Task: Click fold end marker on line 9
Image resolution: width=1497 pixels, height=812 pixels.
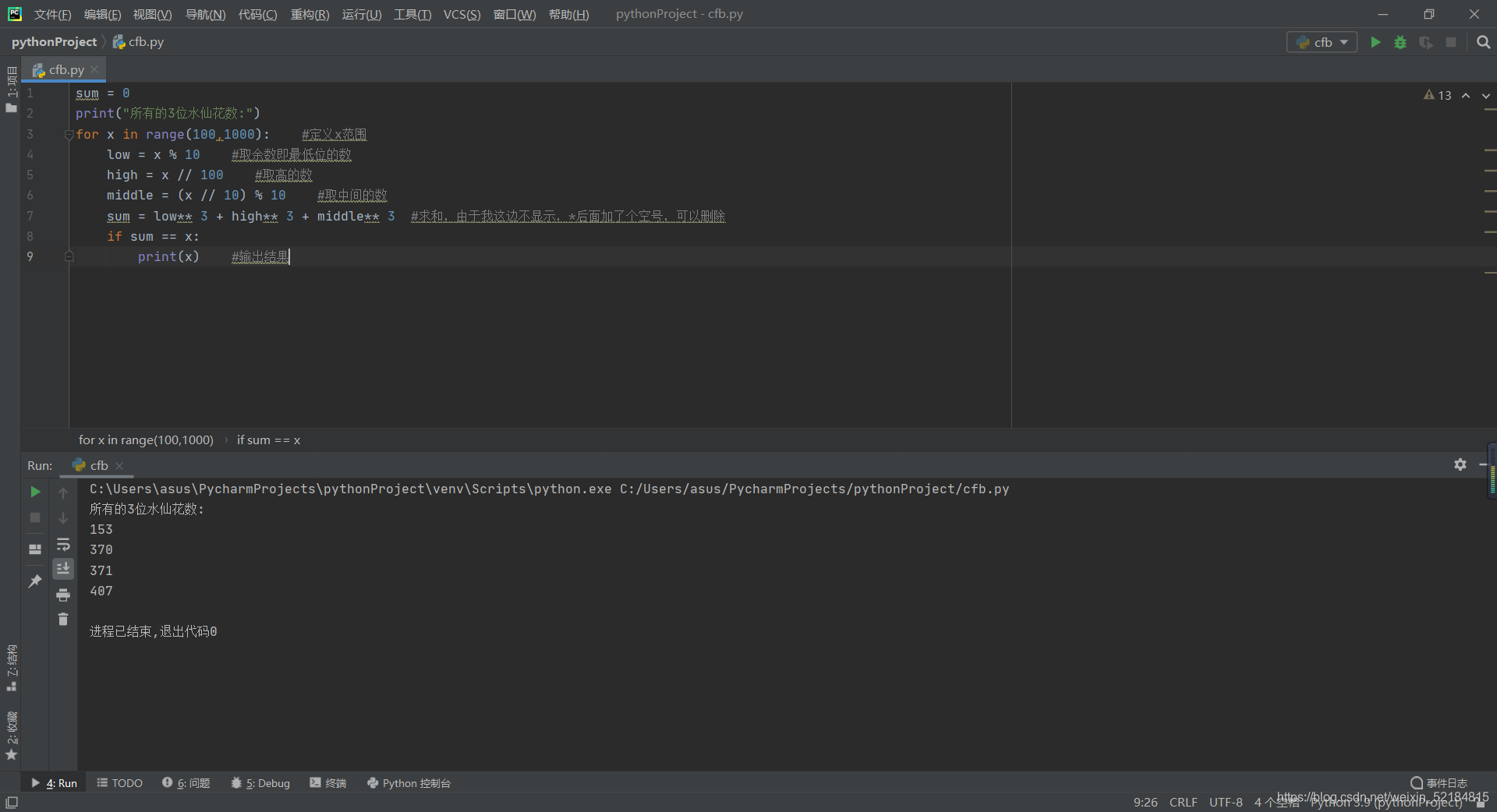Action: pos(69,256)
